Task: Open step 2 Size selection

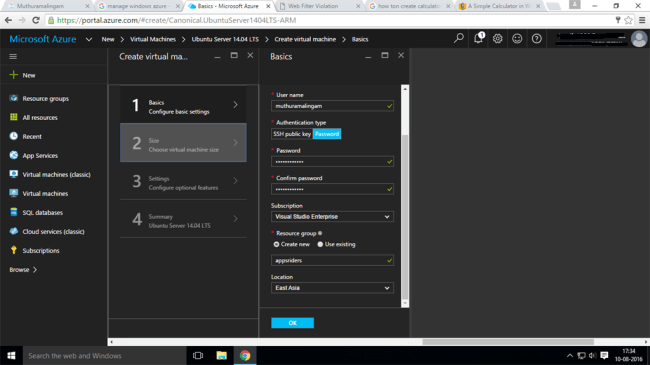Action: pos(183,142)
